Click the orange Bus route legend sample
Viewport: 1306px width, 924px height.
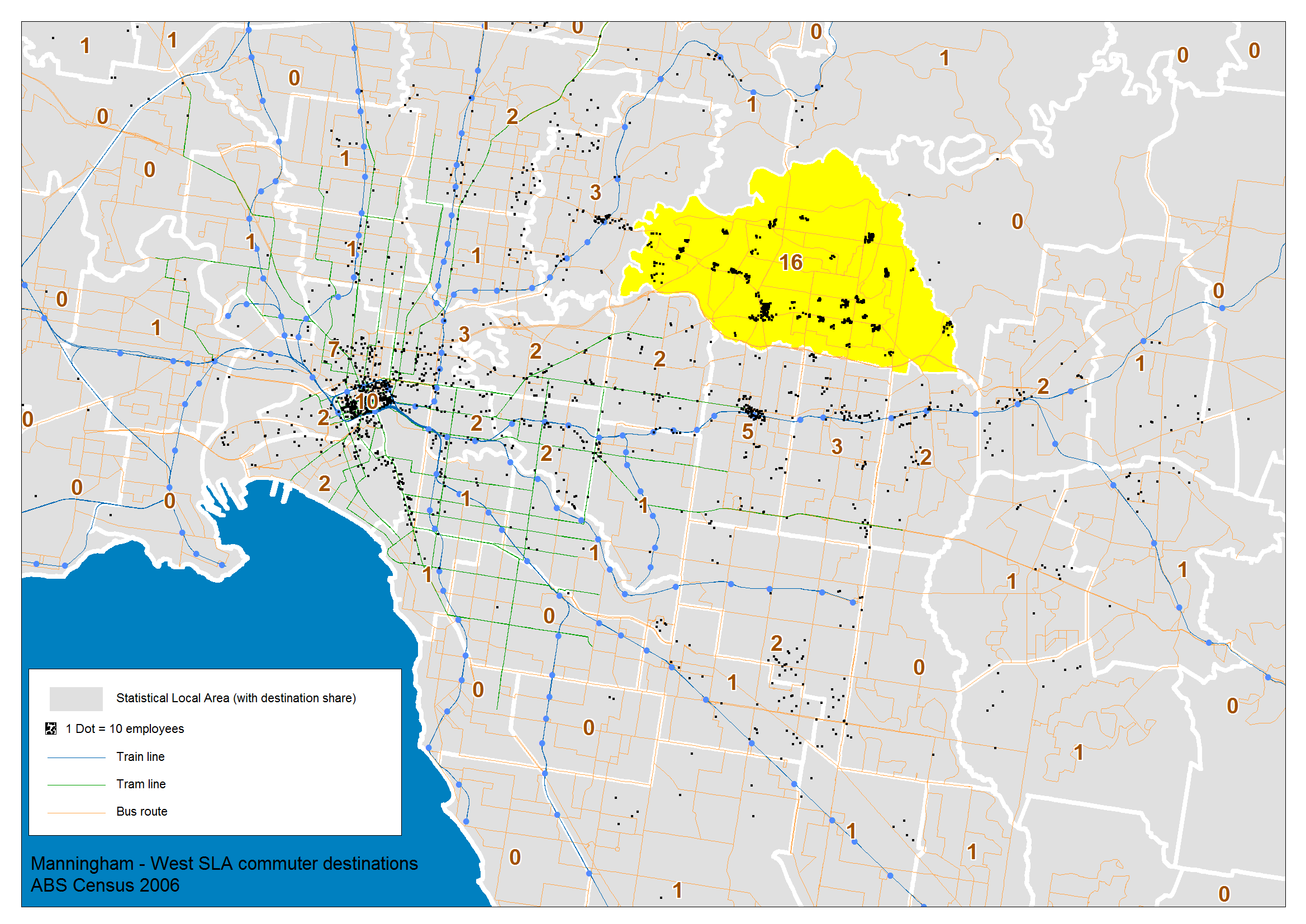tap(76, 813)
